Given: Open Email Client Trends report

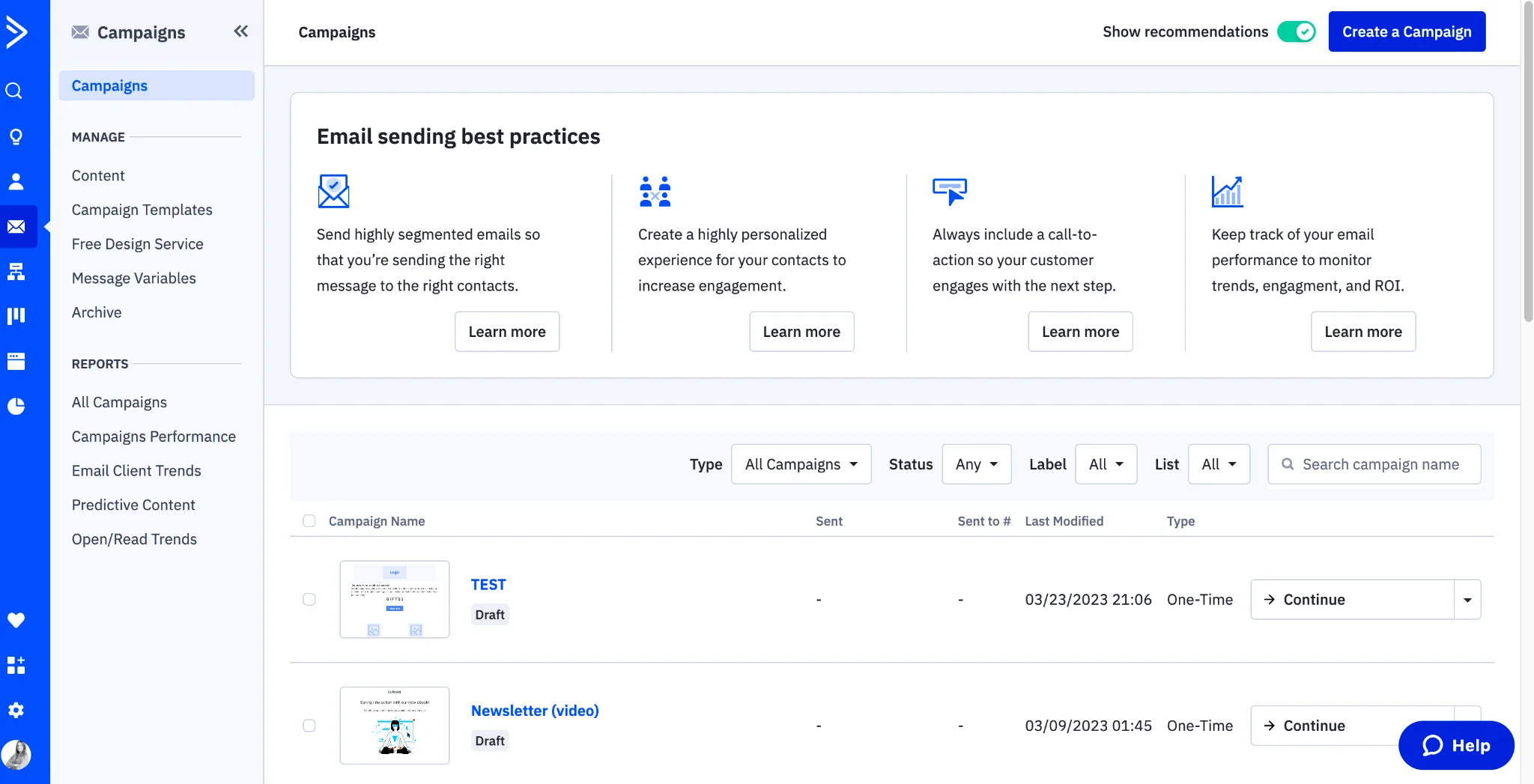Looking at the screenshot, I should pos(136,470).
